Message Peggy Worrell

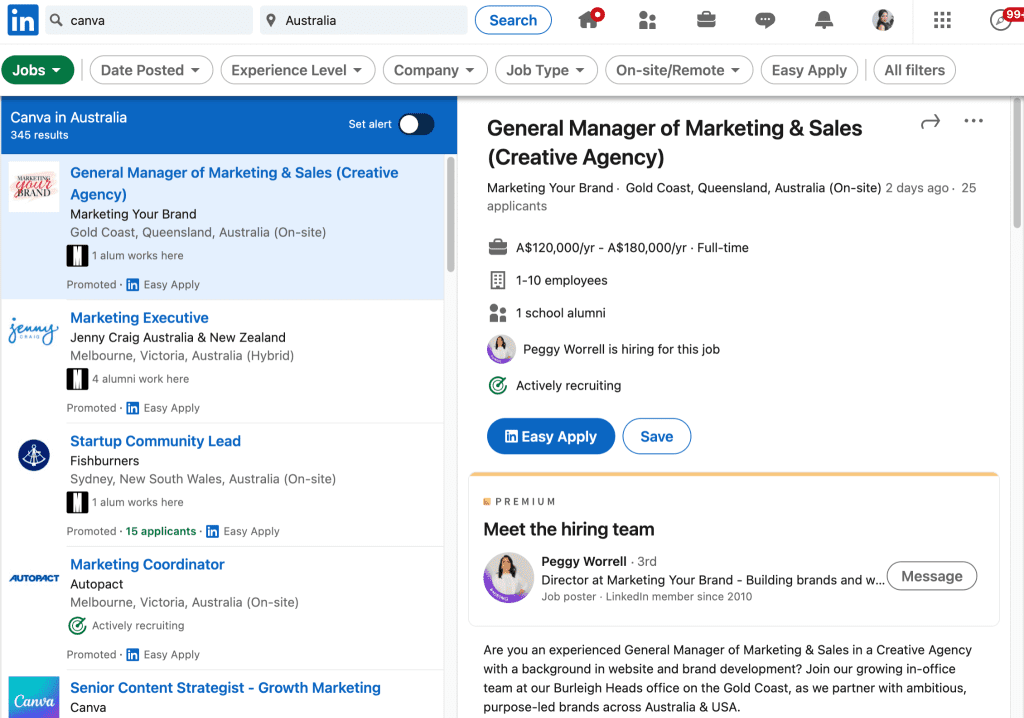[931, 576]
